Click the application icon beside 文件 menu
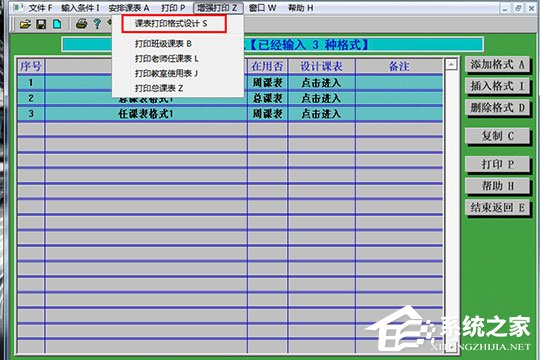The width and height of the screenshot is (540, 360). pos(19,7)
